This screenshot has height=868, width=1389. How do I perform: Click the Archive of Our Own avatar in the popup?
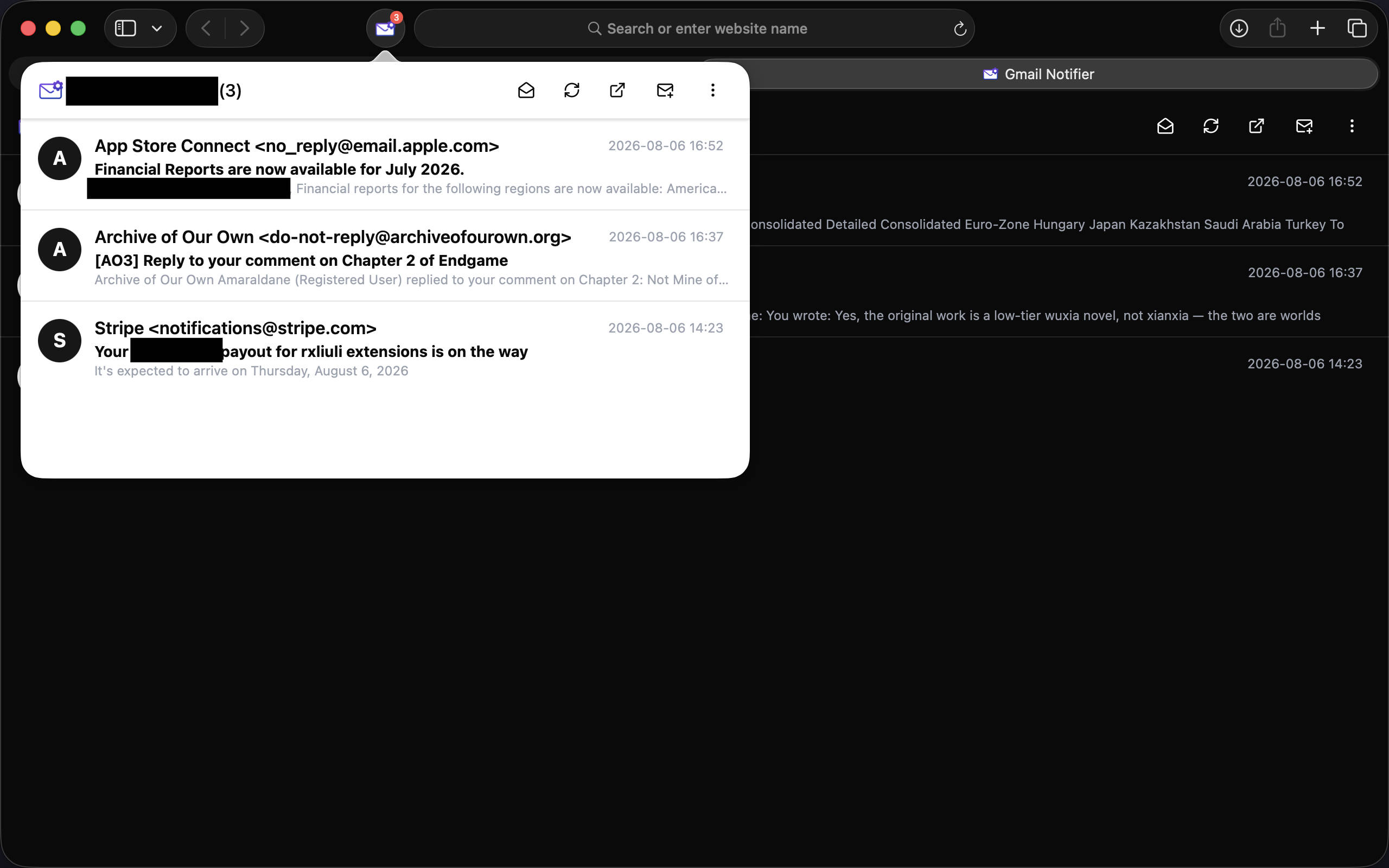pos(60,250)
